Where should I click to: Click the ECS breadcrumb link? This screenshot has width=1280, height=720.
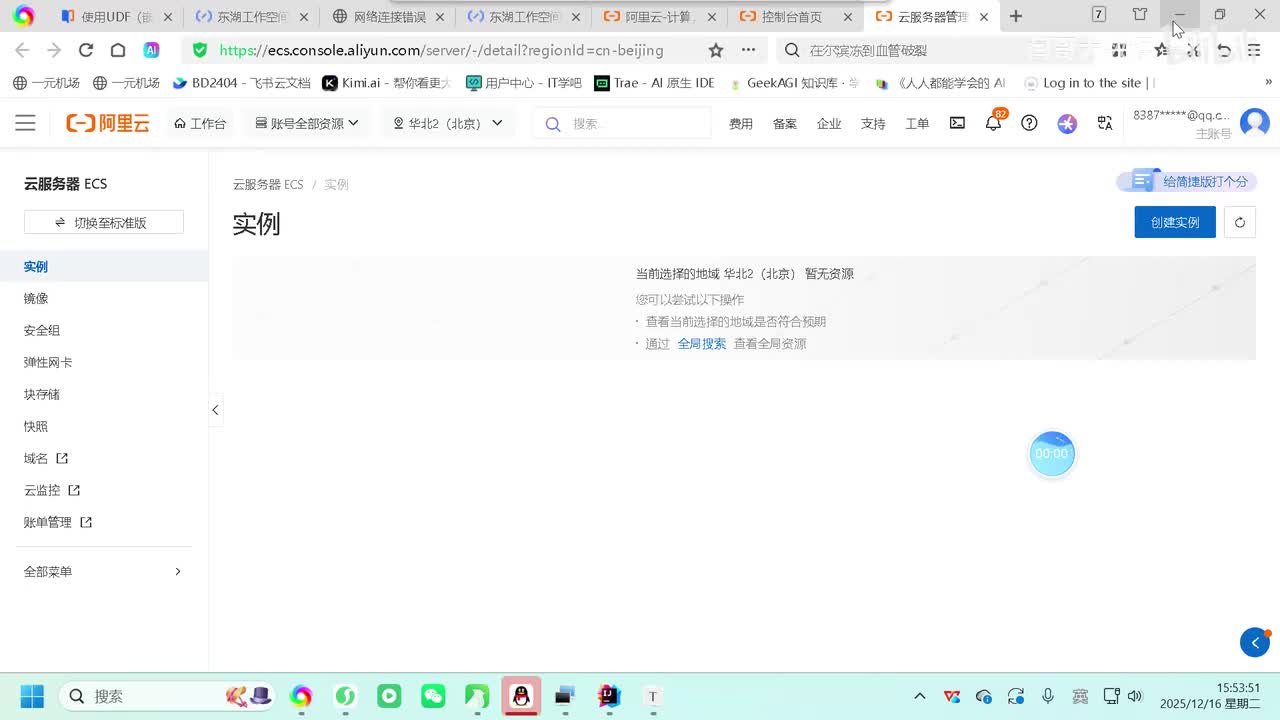tap(268, 184)
